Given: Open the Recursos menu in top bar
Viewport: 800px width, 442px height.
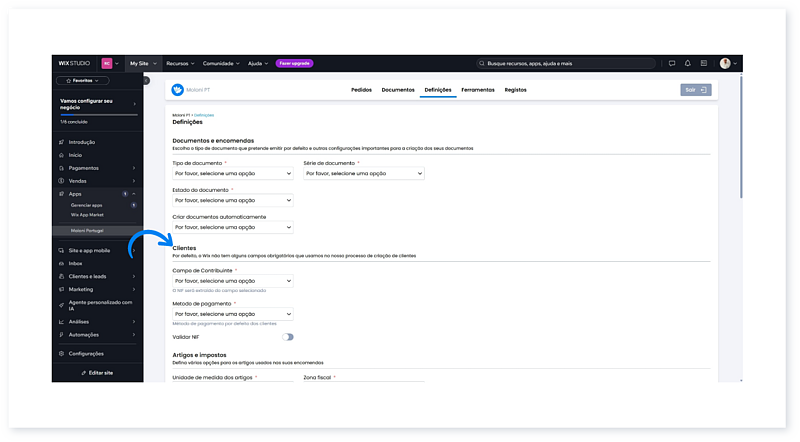Looking at the screenshot, I should [x=180, y=63].
